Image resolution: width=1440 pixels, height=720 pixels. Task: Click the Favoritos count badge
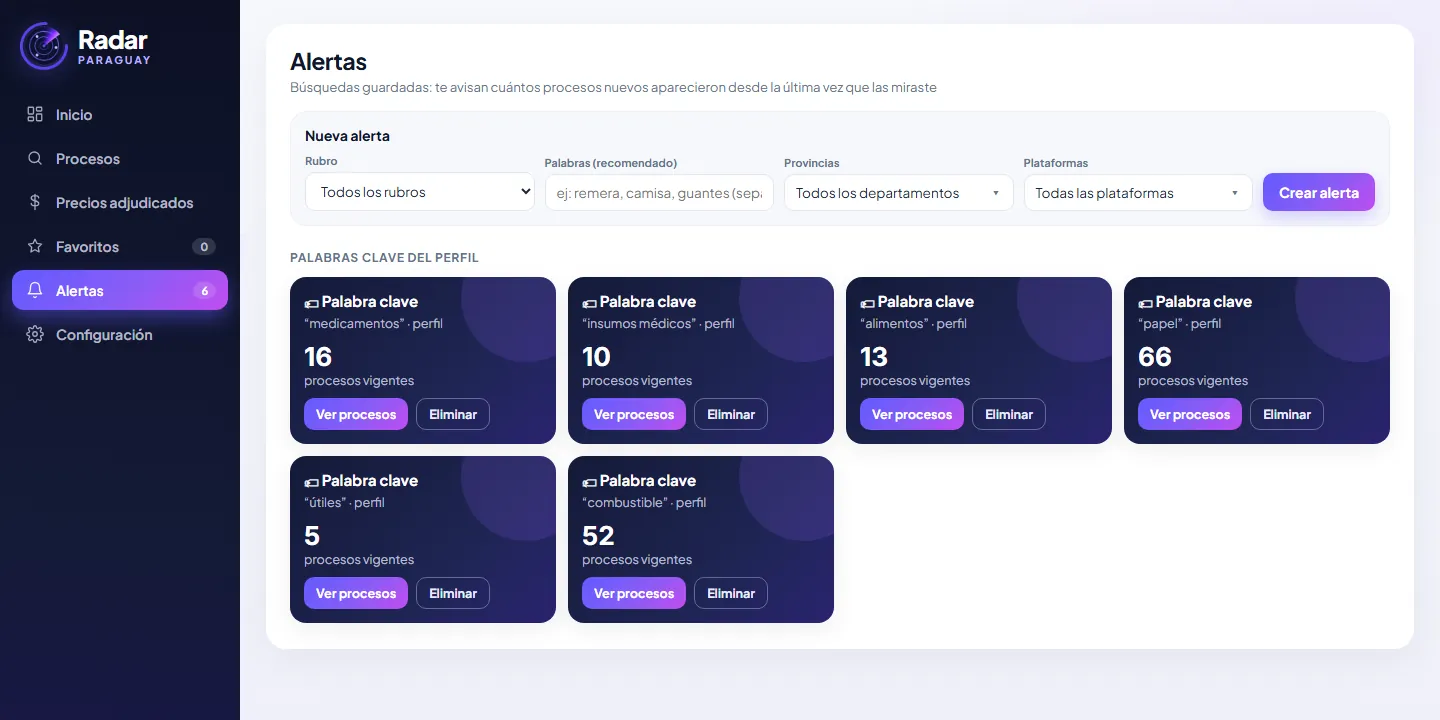204,246
